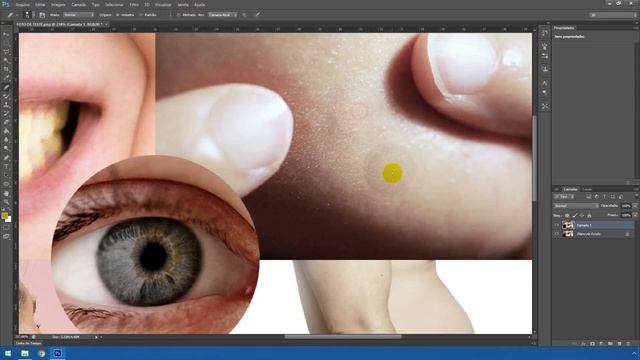
Task: Open the Opacidade slider dropdown
Action: [635, 206]
